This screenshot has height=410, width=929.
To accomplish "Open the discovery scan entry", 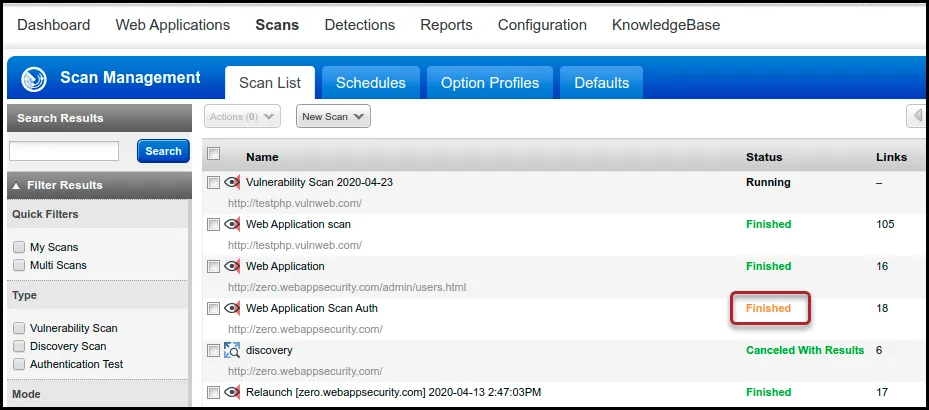I will coord(269,350).
